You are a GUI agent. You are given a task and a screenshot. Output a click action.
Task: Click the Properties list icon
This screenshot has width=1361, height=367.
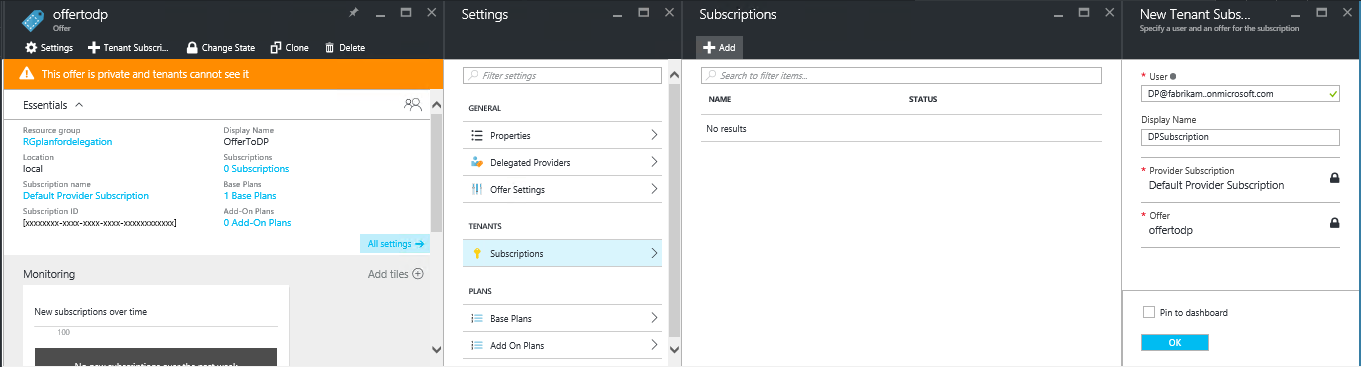478,135
